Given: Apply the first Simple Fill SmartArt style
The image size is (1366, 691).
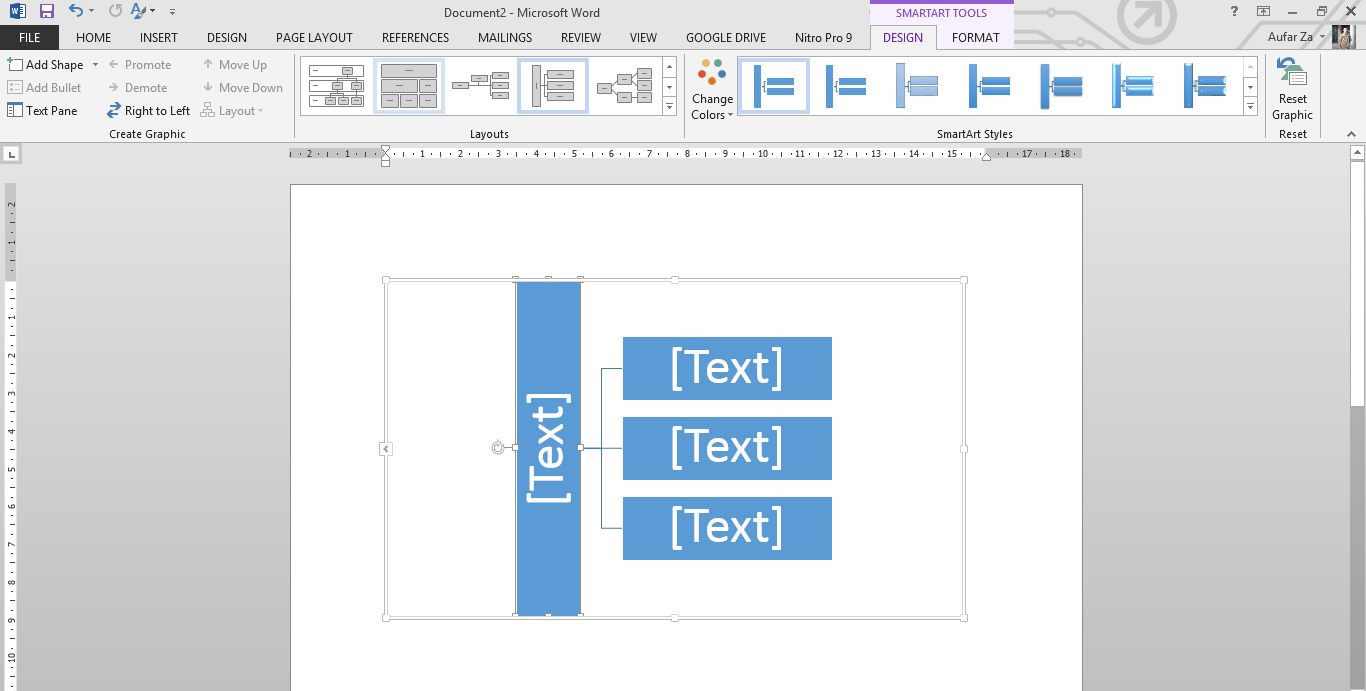Looking at the screenshot, I should (774, 86).
